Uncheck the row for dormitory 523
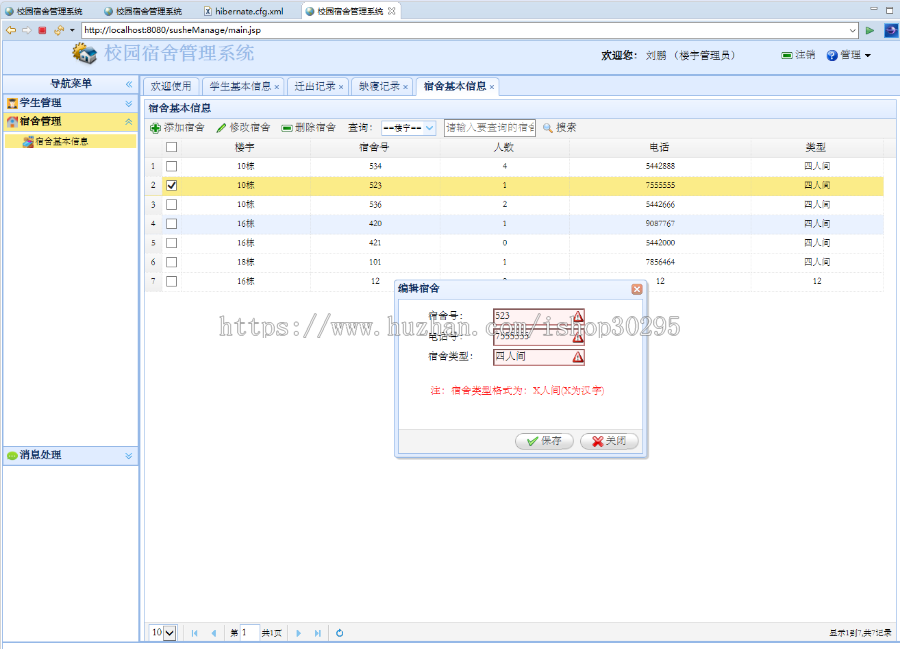 pos(171,185)
